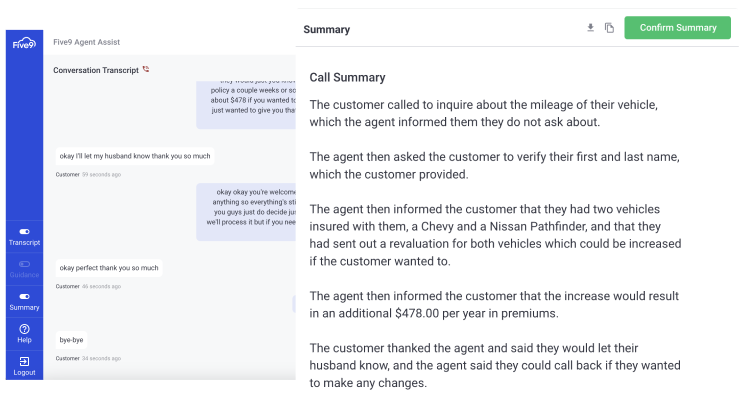Toggle the Summary switch off
Viewport: 748px width, 410px height.
pyautogui.click(x=24, y=296)
